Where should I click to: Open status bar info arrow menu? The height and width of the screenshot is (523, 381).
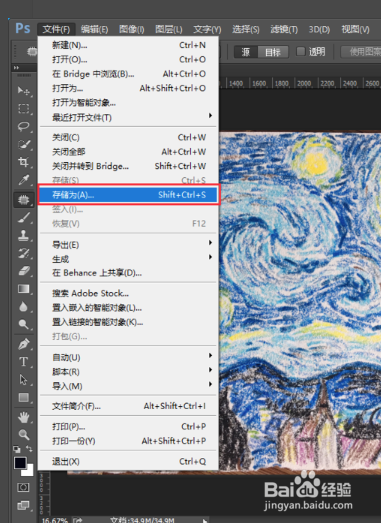click(205, 520)
